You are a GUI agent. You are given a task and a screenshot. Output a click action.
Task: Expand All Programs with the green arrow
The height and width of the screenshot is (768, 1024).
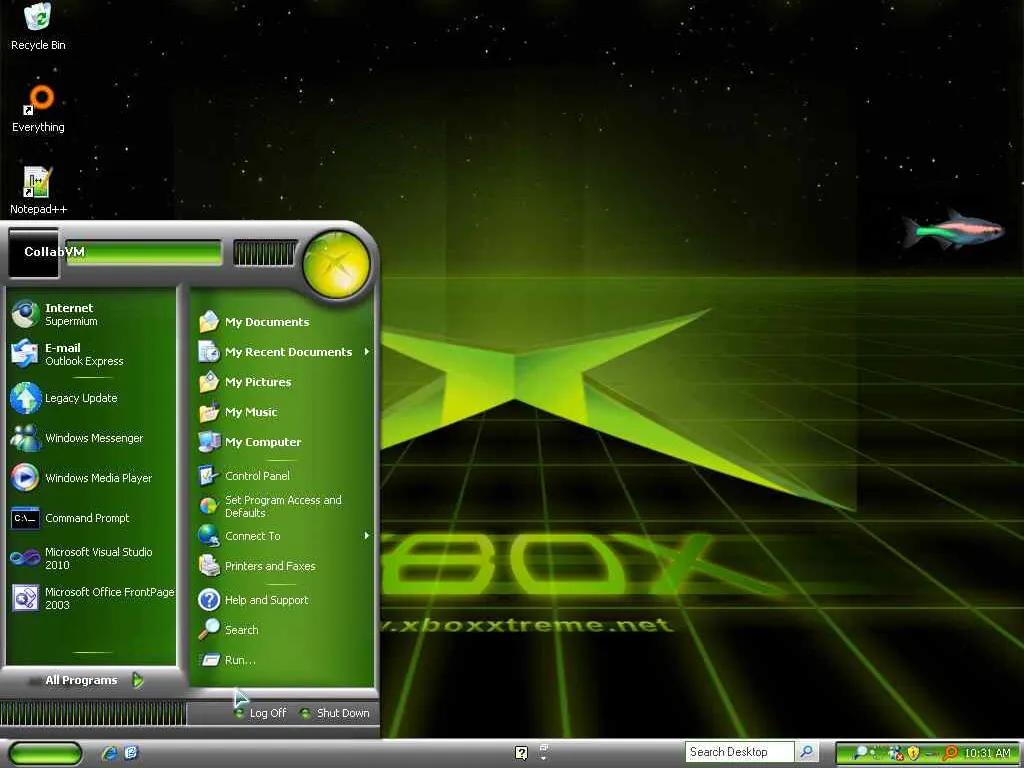tap(138, 680)
